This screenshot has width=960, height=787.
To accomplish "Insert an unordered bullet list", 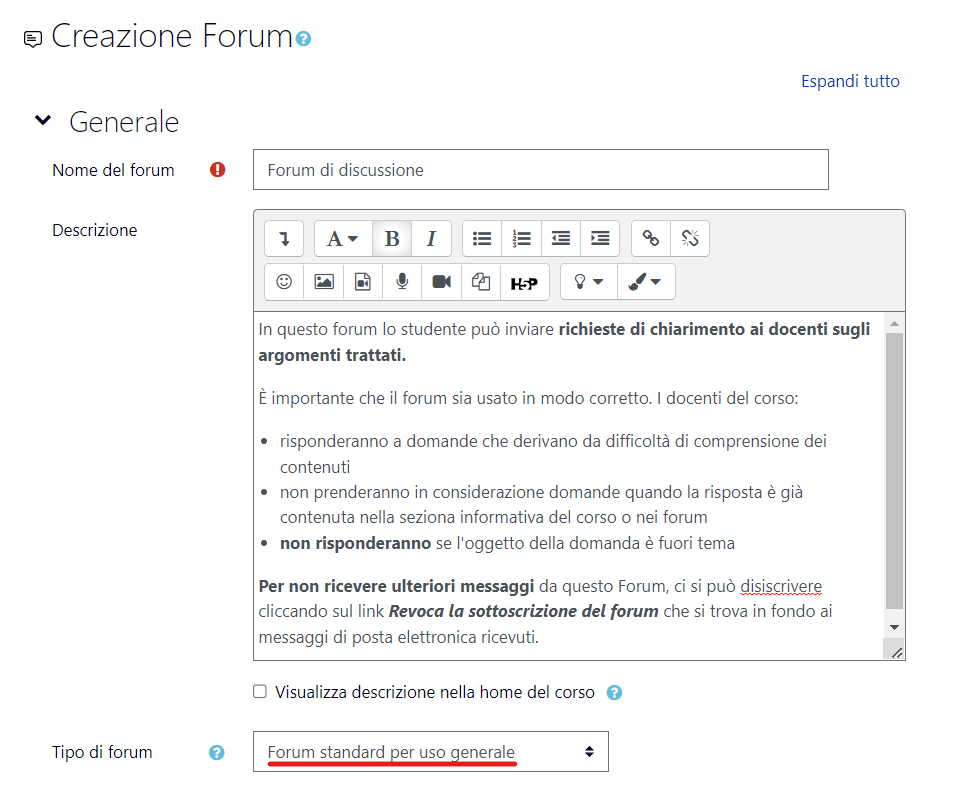I will coord(482,238).
